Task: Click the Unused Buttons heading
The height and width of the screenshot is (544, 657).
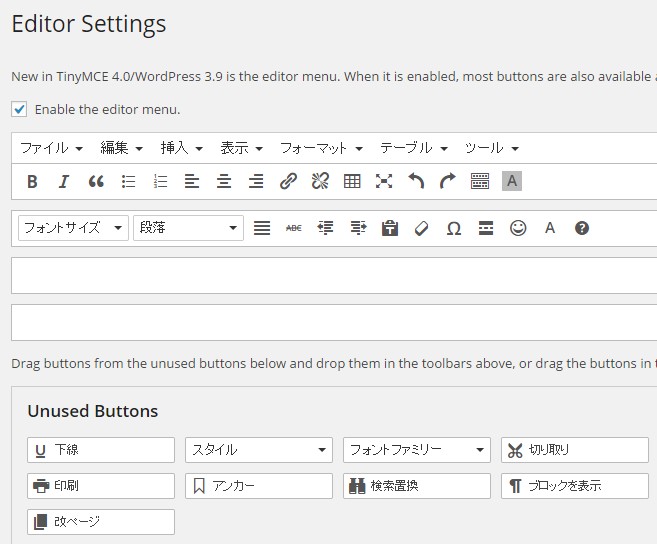Action: click(x=93, y=411)
